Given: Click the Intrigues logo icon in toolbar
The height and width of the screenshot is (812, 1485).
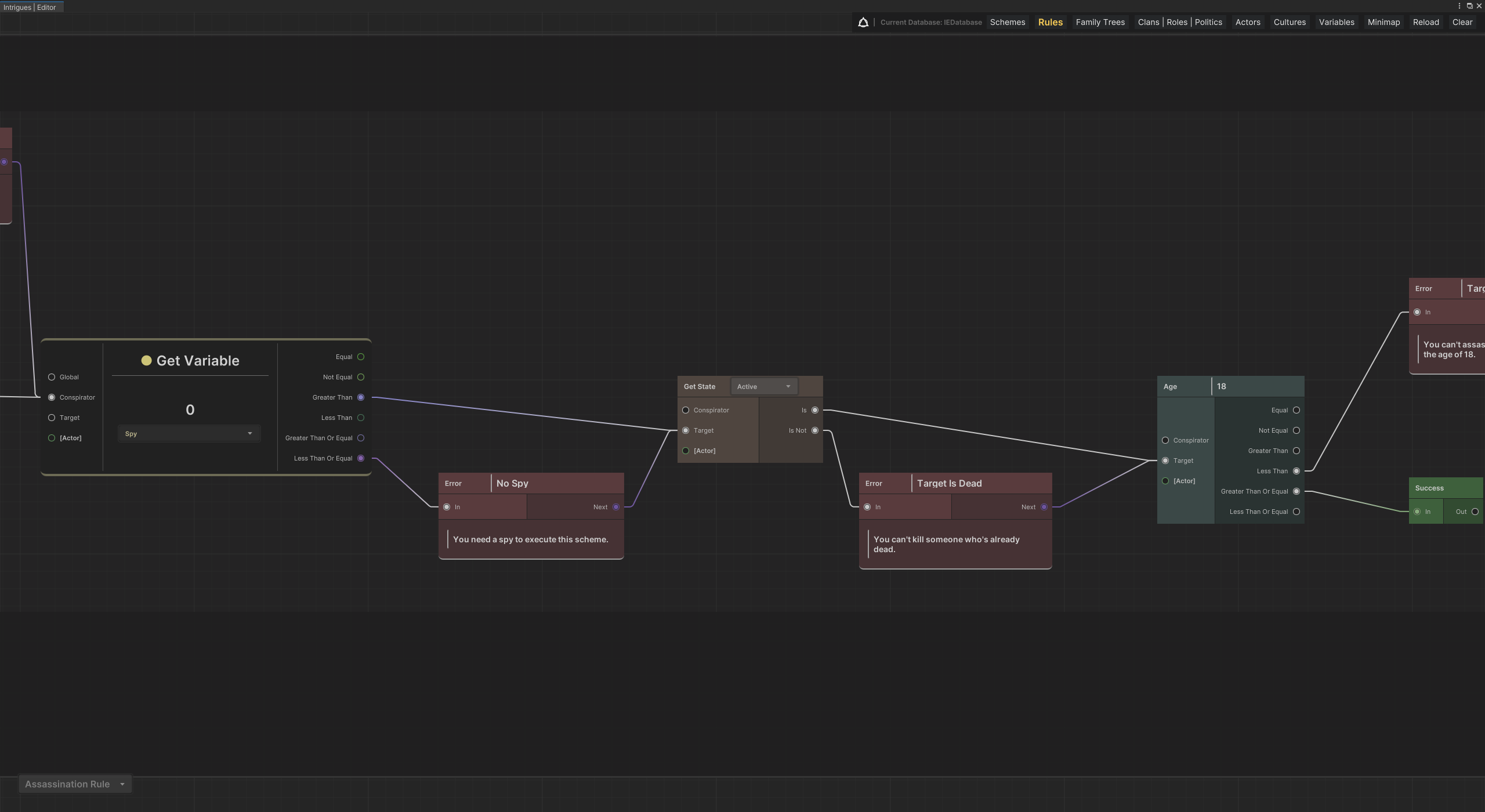Looking at the screenshot, I should tap(863, 22).
